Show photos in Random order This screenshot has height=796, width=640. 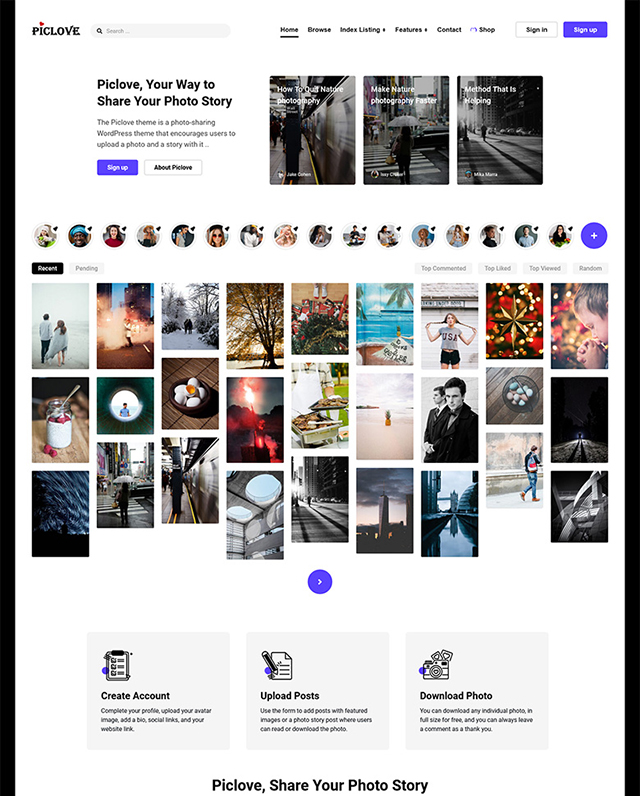[x=590, y=268]
